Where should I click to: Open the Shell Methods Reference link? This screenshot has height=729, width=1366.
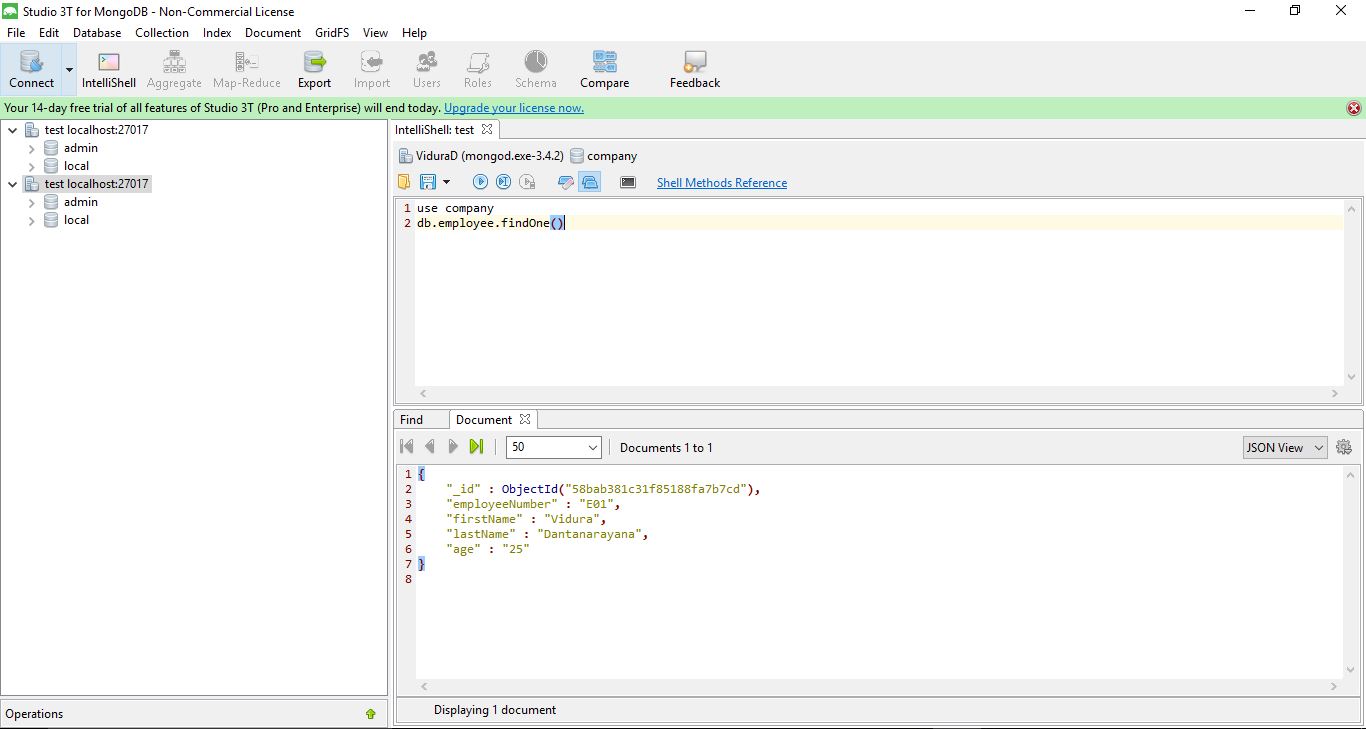(722, 183)
